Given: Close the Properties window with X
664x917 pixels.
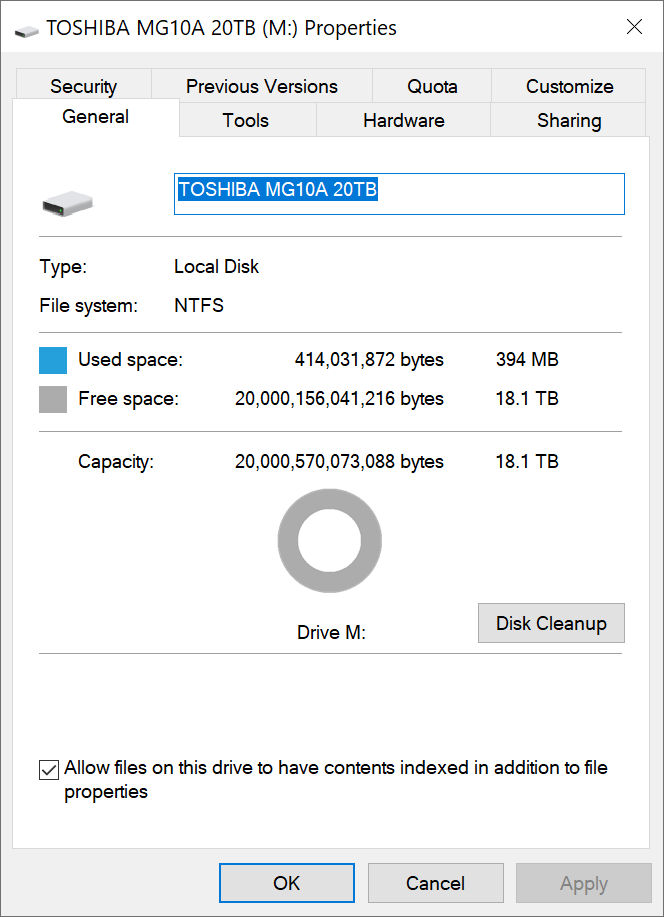Looking at the screenshot, I should [634, 27].
